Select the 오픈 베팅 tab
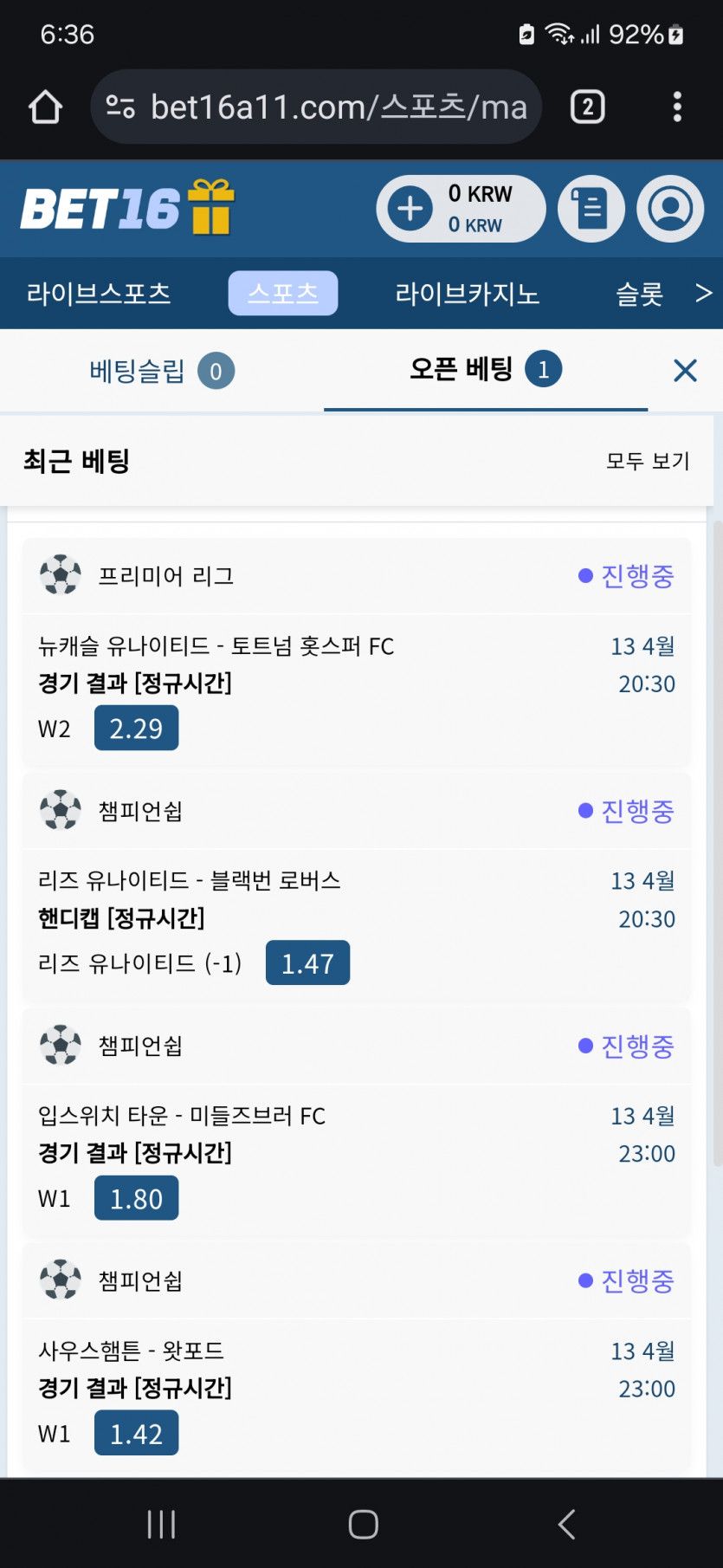This screenshot has width=723, height=1568. pyautogui.click(x=485, y=370)
